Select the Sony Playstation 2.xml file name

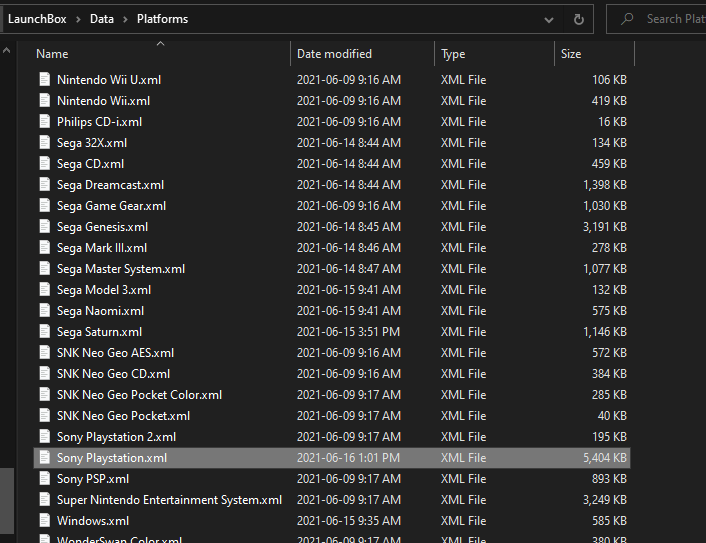(116, 437)
